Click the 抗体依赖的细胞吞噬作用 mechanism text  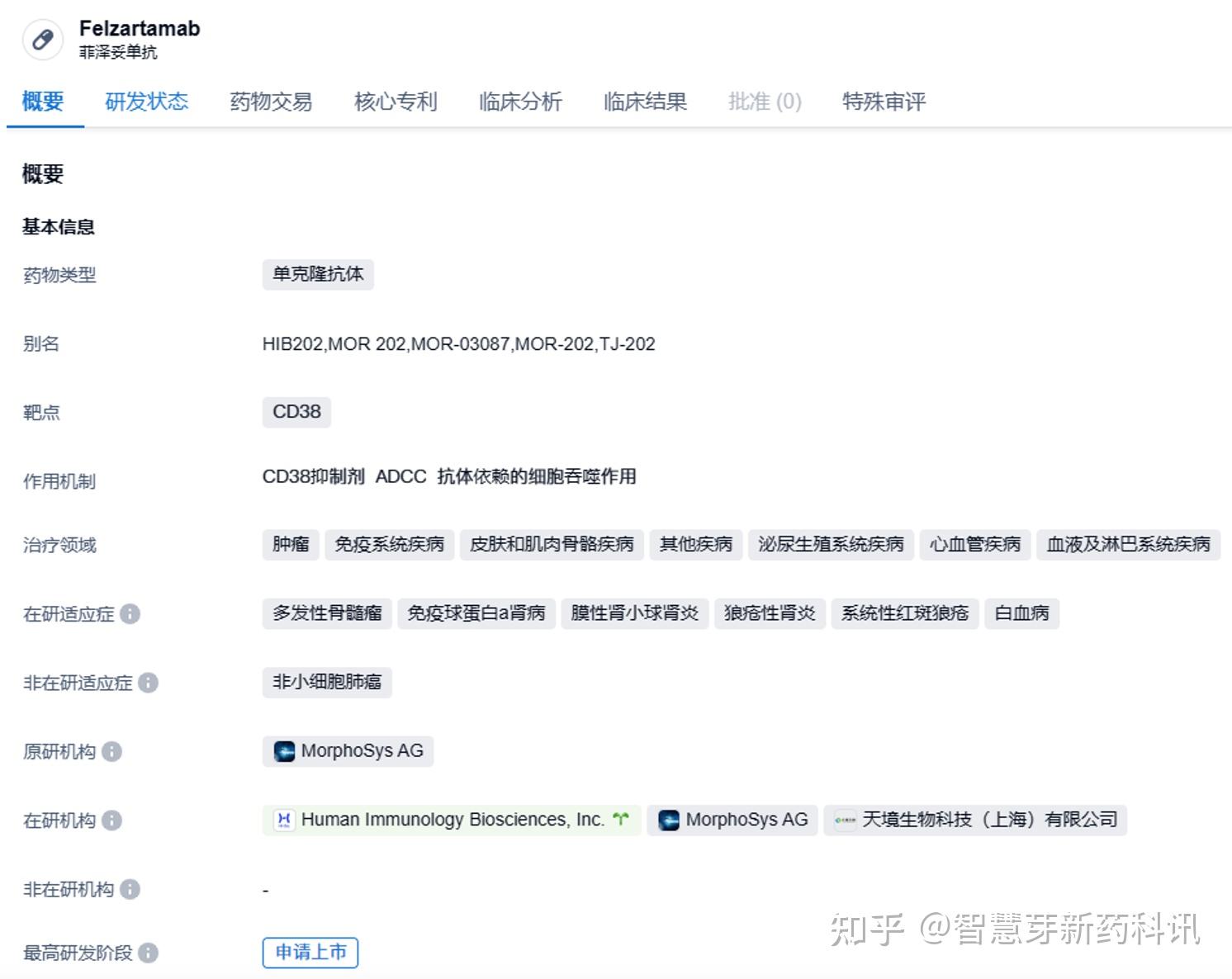coord(537,476)
